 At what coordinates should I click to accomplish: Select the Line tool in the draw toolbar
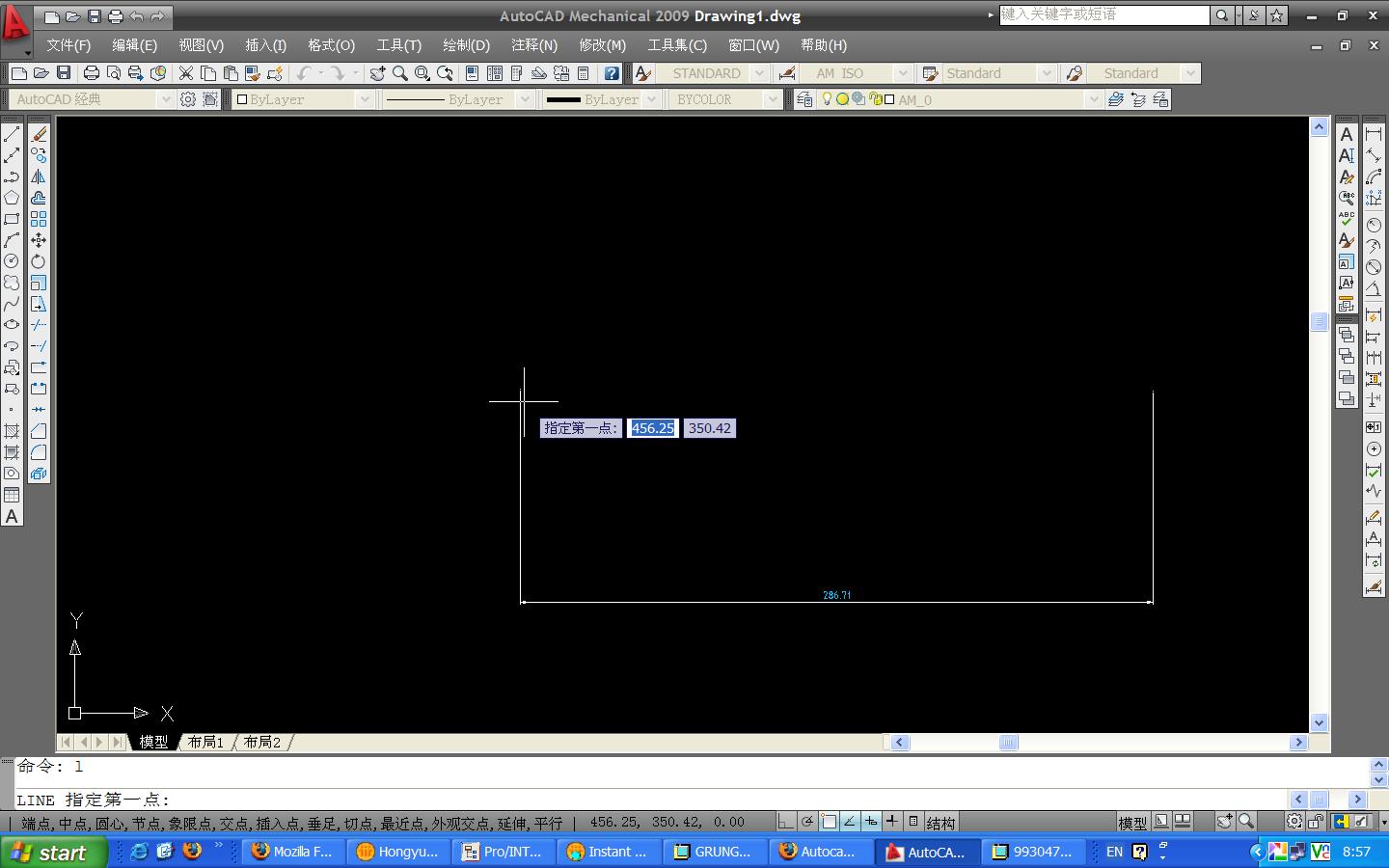[x=12, y=134]
